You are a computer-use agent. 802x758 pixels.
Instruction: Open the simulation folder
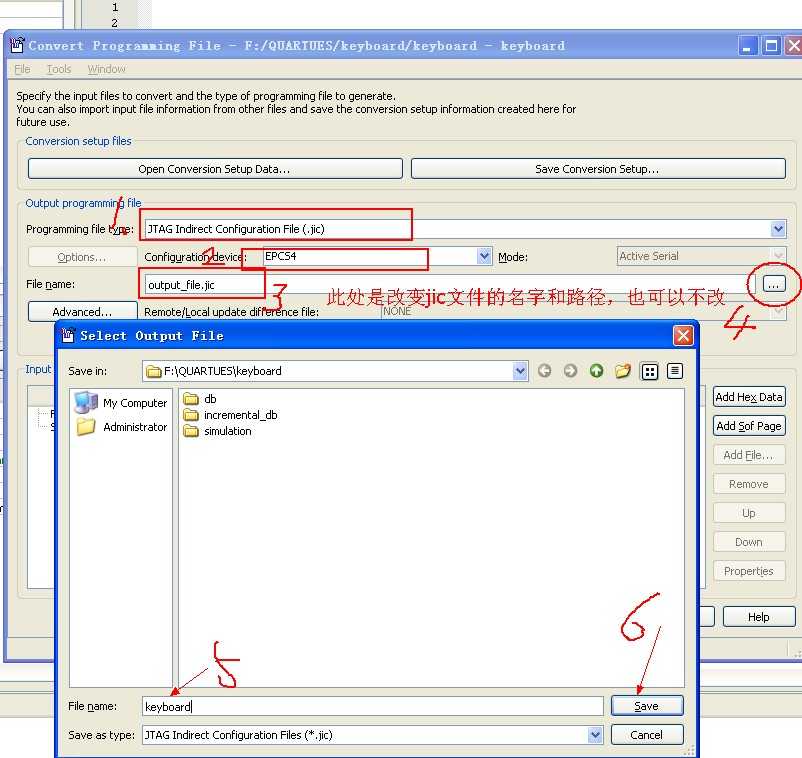click(217, 431)
